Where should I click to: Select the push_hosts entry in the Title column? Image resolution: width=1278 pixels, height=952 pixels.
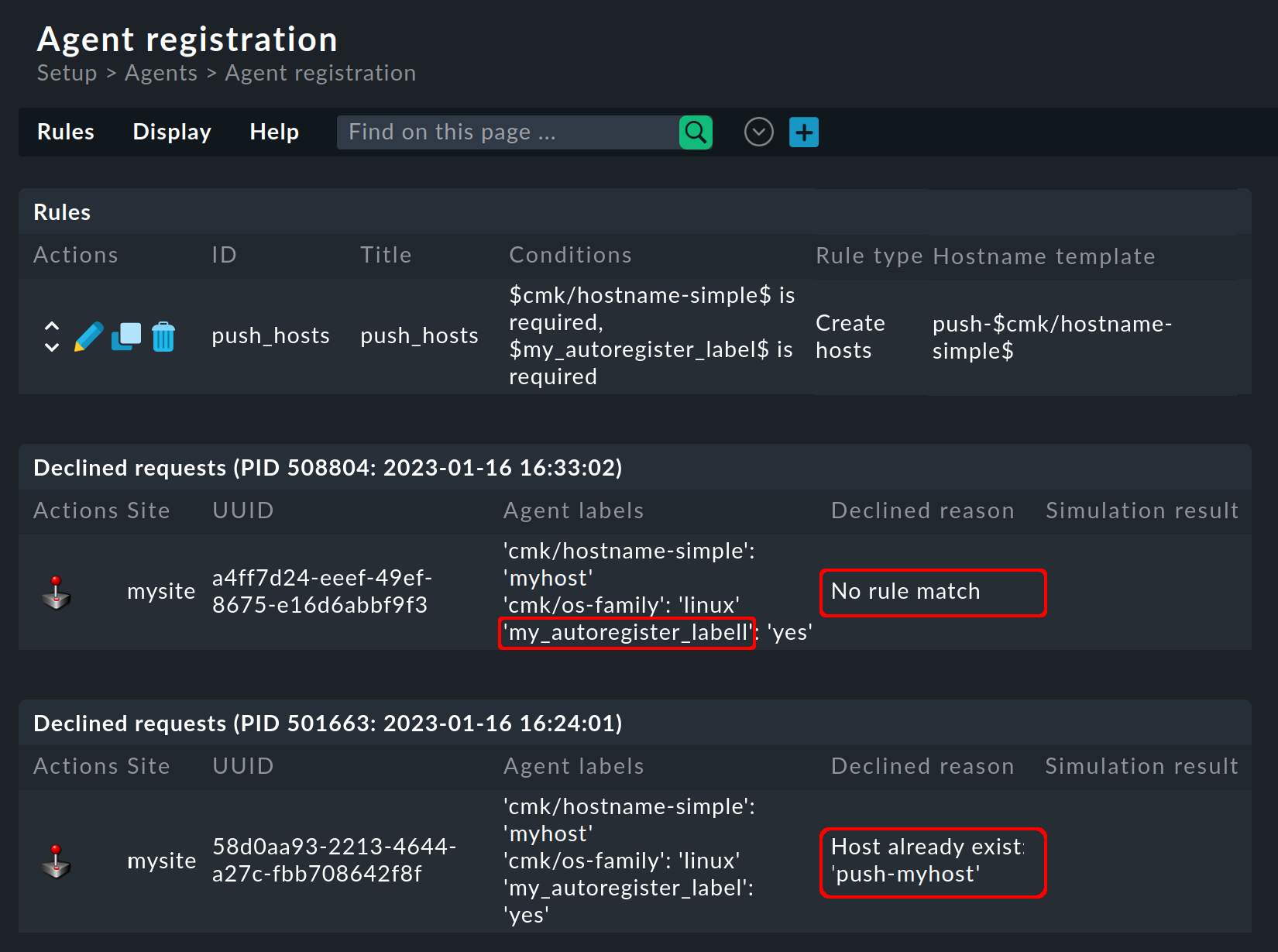pos(419,335)
